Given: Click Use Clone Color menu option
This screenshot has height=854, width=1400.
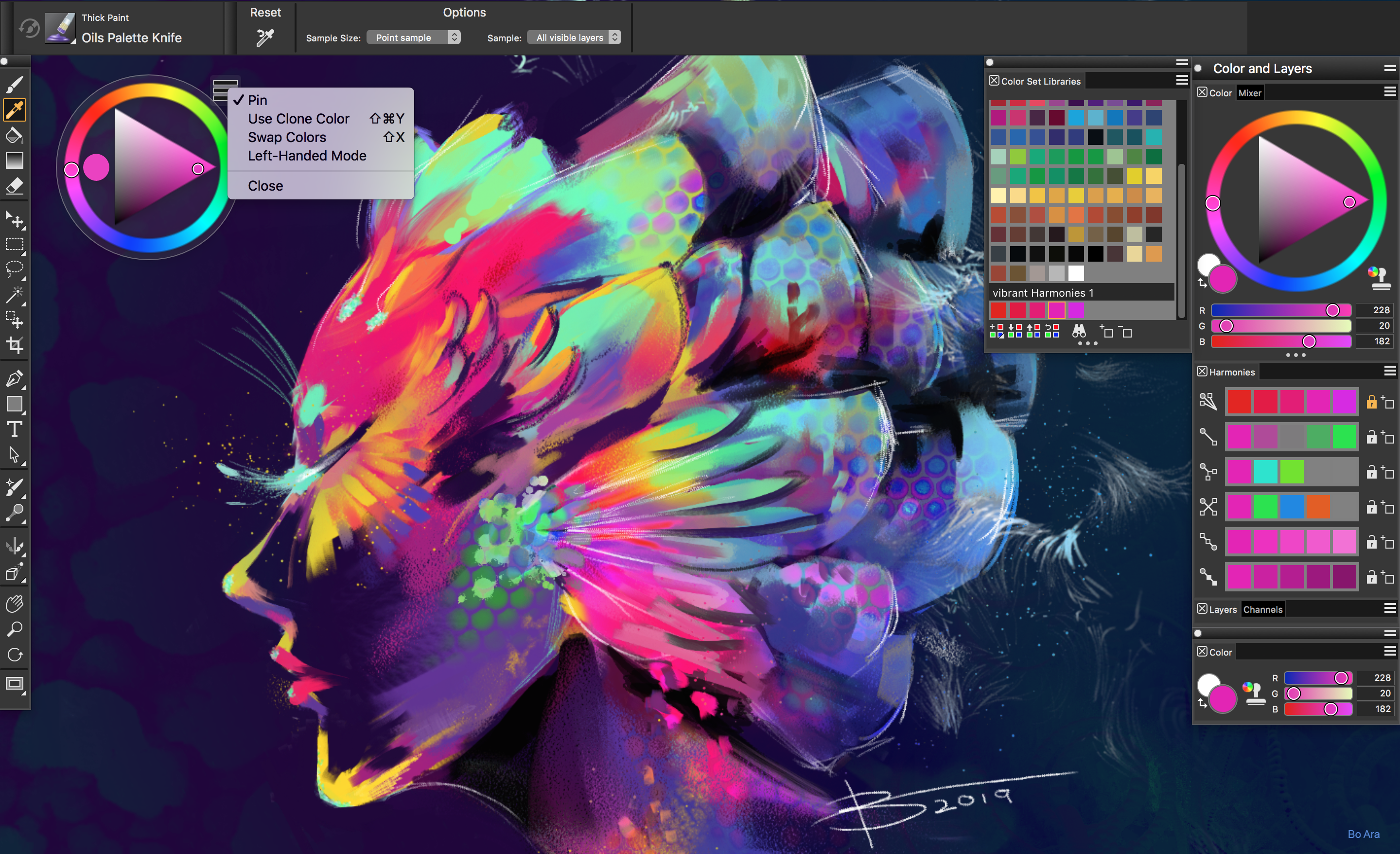Looking at the screenshot, I should pyautogui.click(x=300, y=119).
